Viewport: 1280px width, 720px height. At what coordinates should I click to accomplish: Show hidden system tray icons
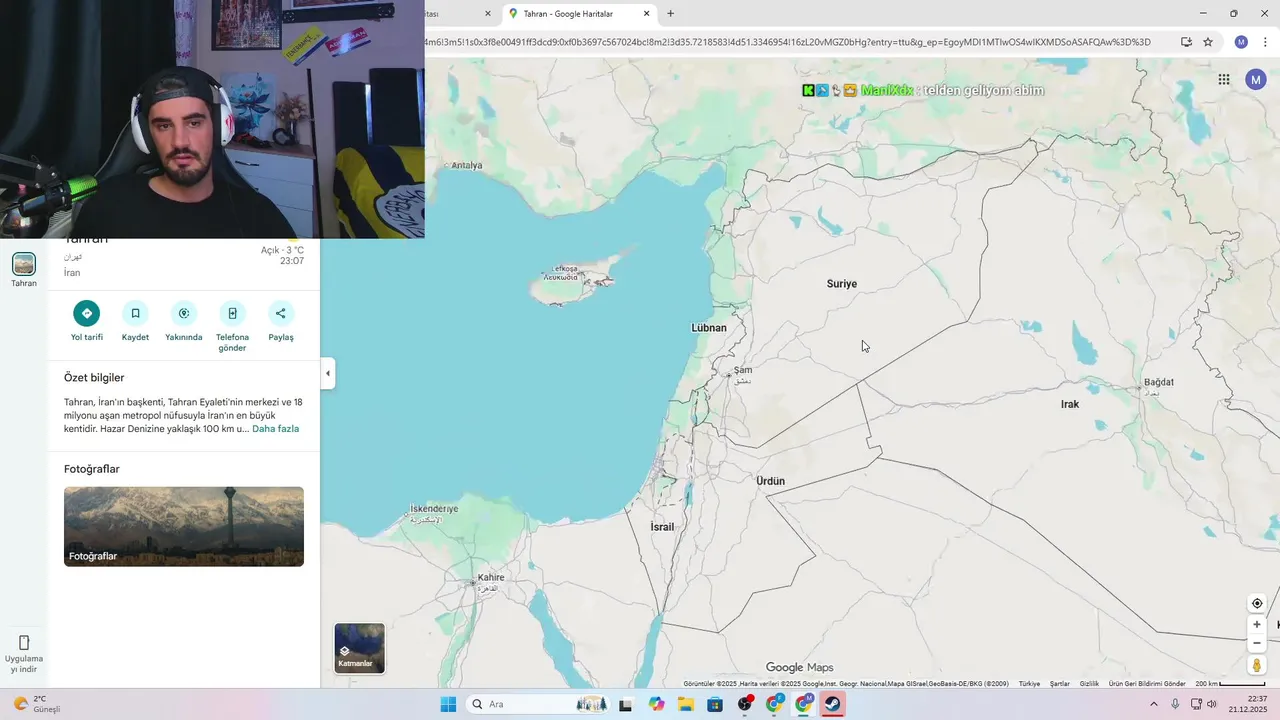coord(1154,704)
